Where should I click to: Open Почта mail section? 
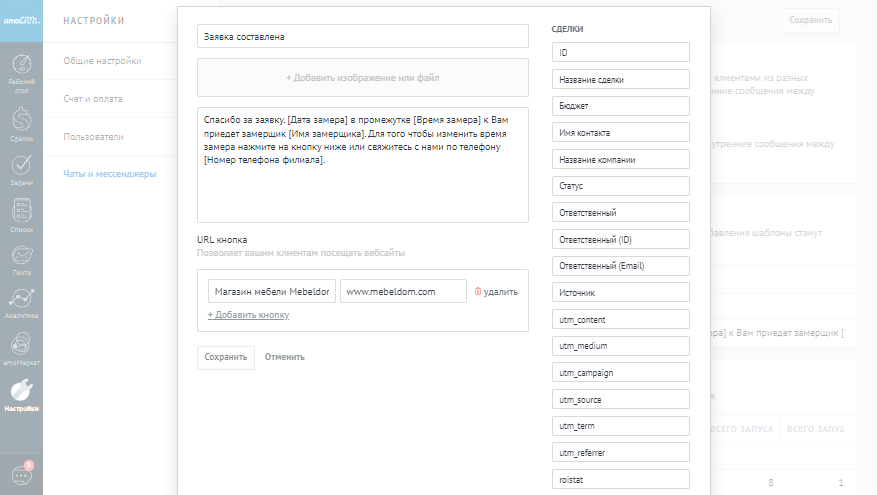pyautogui.click(x=21, y=261)
